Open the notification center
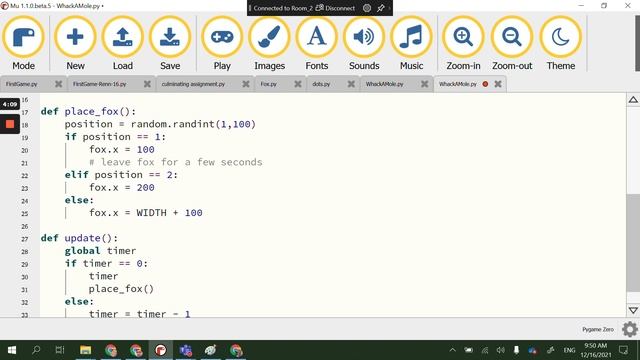This screenshot has width=640, height=360. tap(623, 350)
